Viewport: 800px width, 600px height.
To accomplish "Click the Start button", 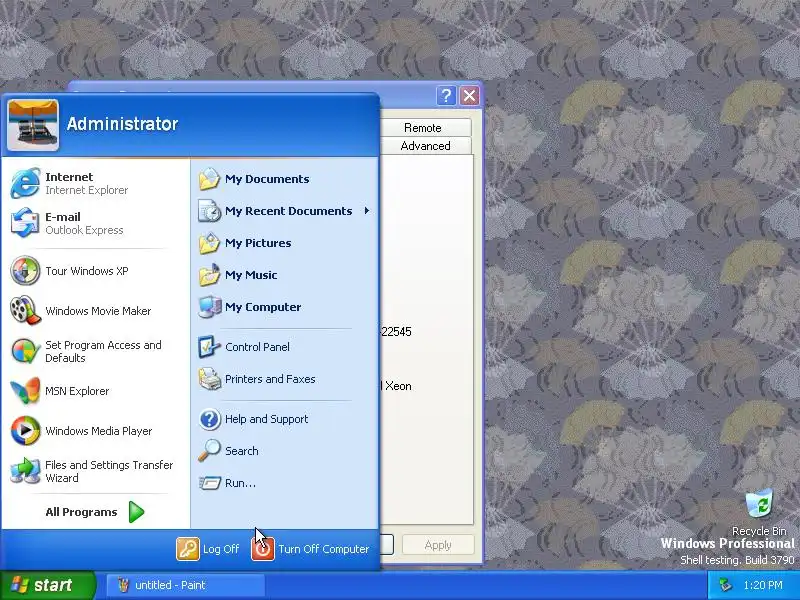I will pos(47,585).
